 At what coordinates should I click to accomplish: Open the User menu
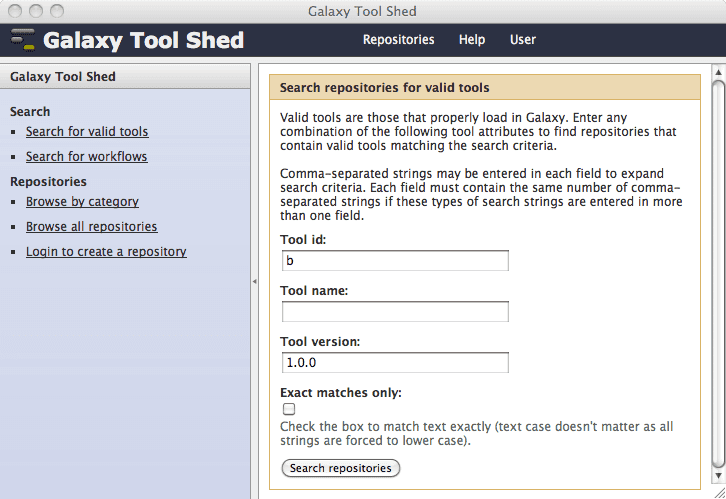pos(523,40)
